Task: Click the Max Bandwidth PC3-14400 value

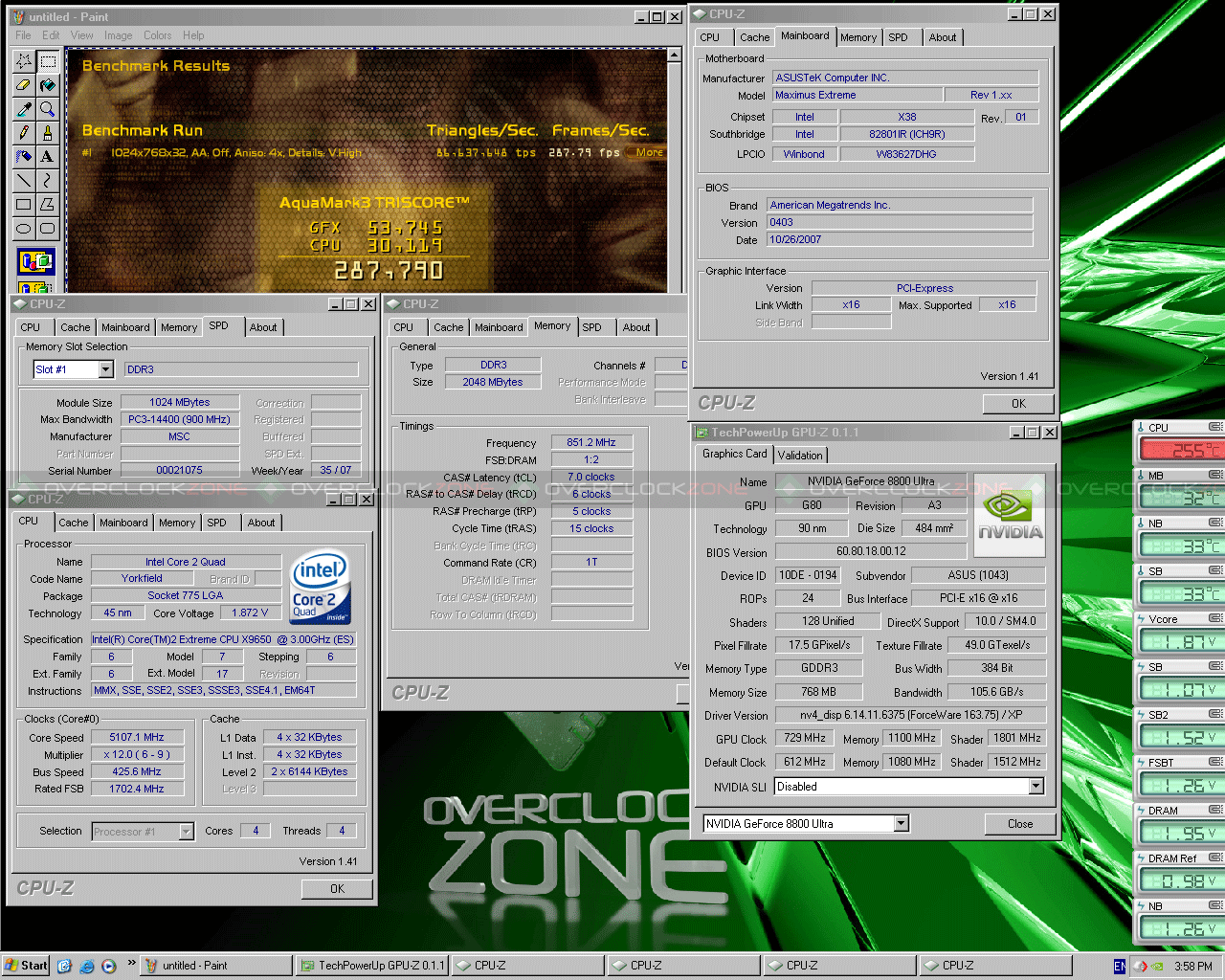Action: pyautogui.click(x=180, y=419)
